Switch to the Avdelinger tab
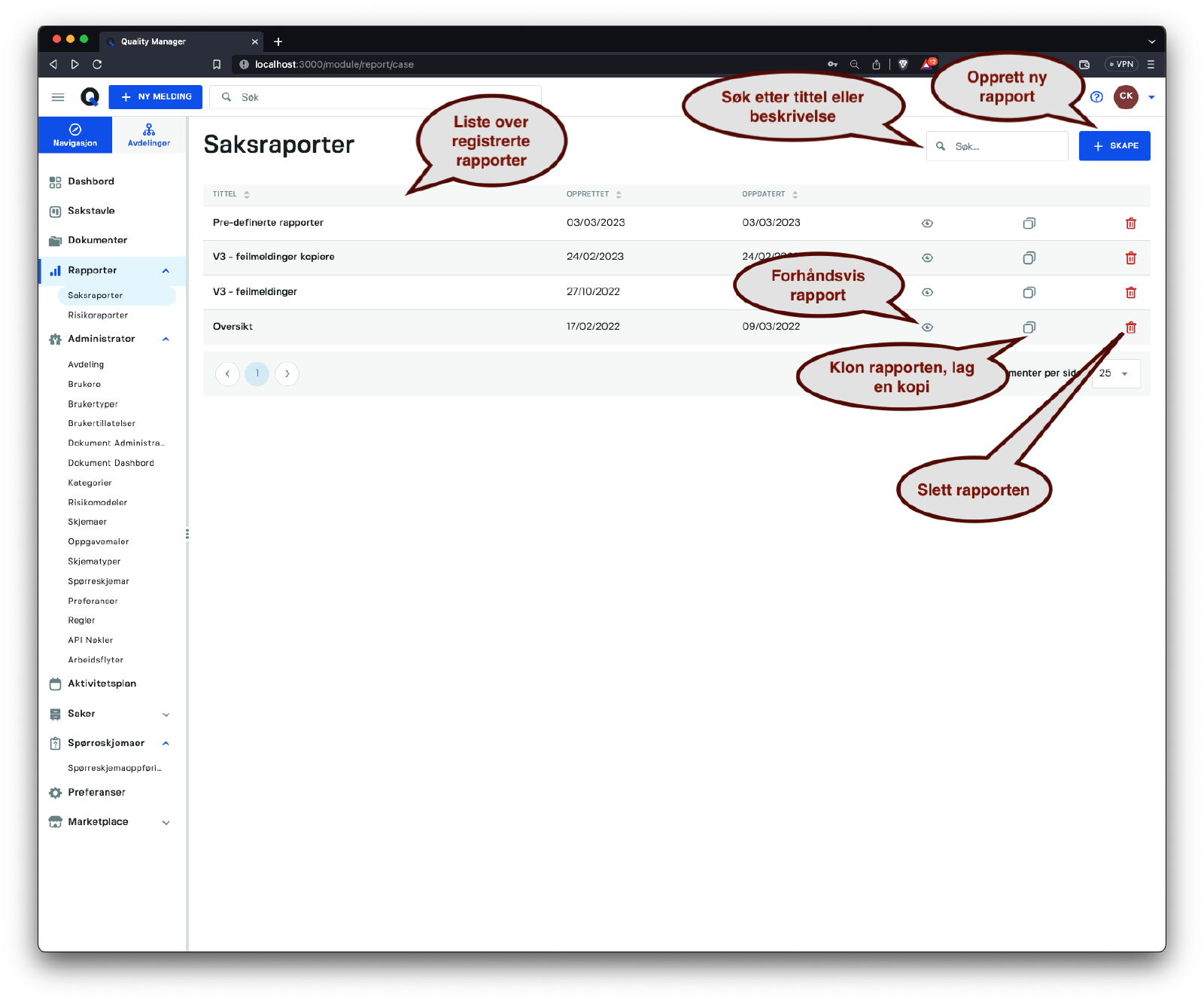Screen dimensions: 1204x1002 (x=149, y=135)
